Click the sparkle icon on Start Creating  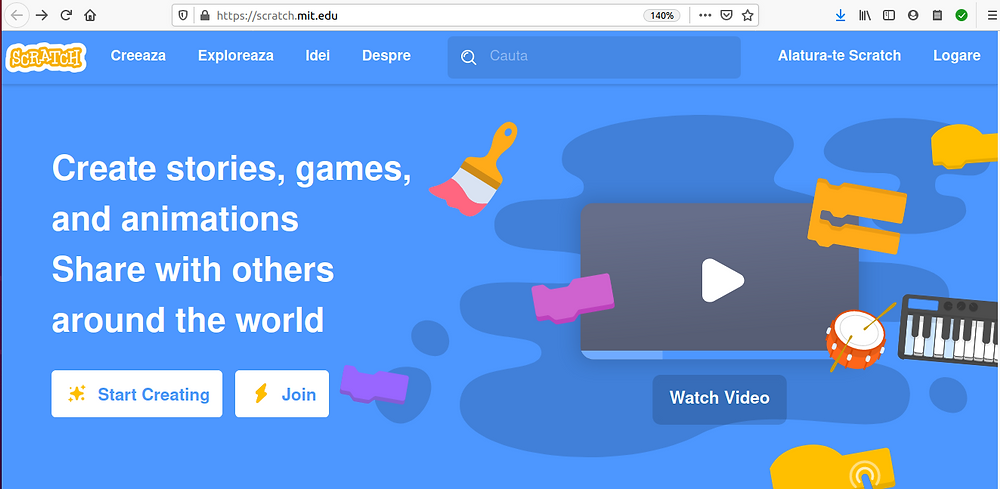pos(77,394)
